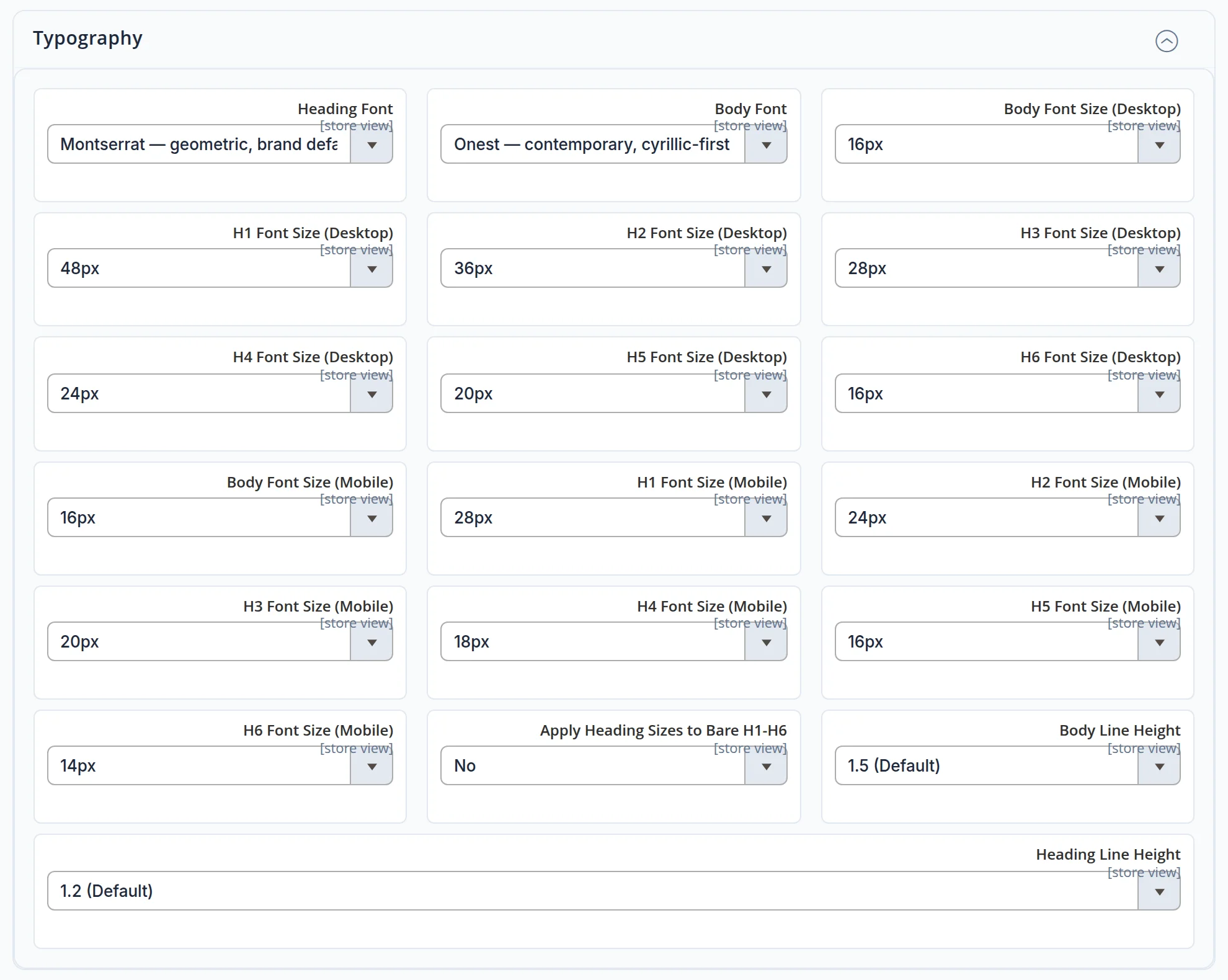The image size is (1228, 980).
Task: Open the Body Font Size (Mobile) dropdown
Action: tap(220, 517)
